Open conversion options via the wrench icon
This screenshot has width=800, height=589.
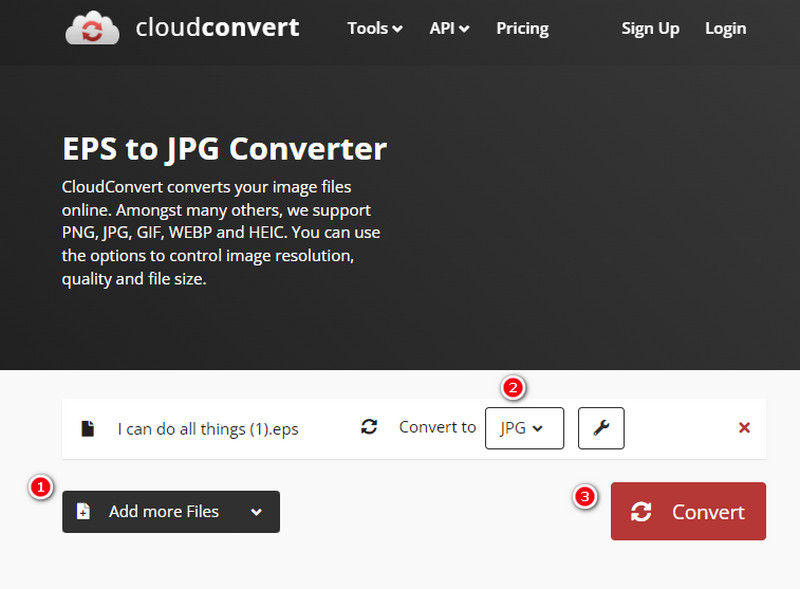601,427
